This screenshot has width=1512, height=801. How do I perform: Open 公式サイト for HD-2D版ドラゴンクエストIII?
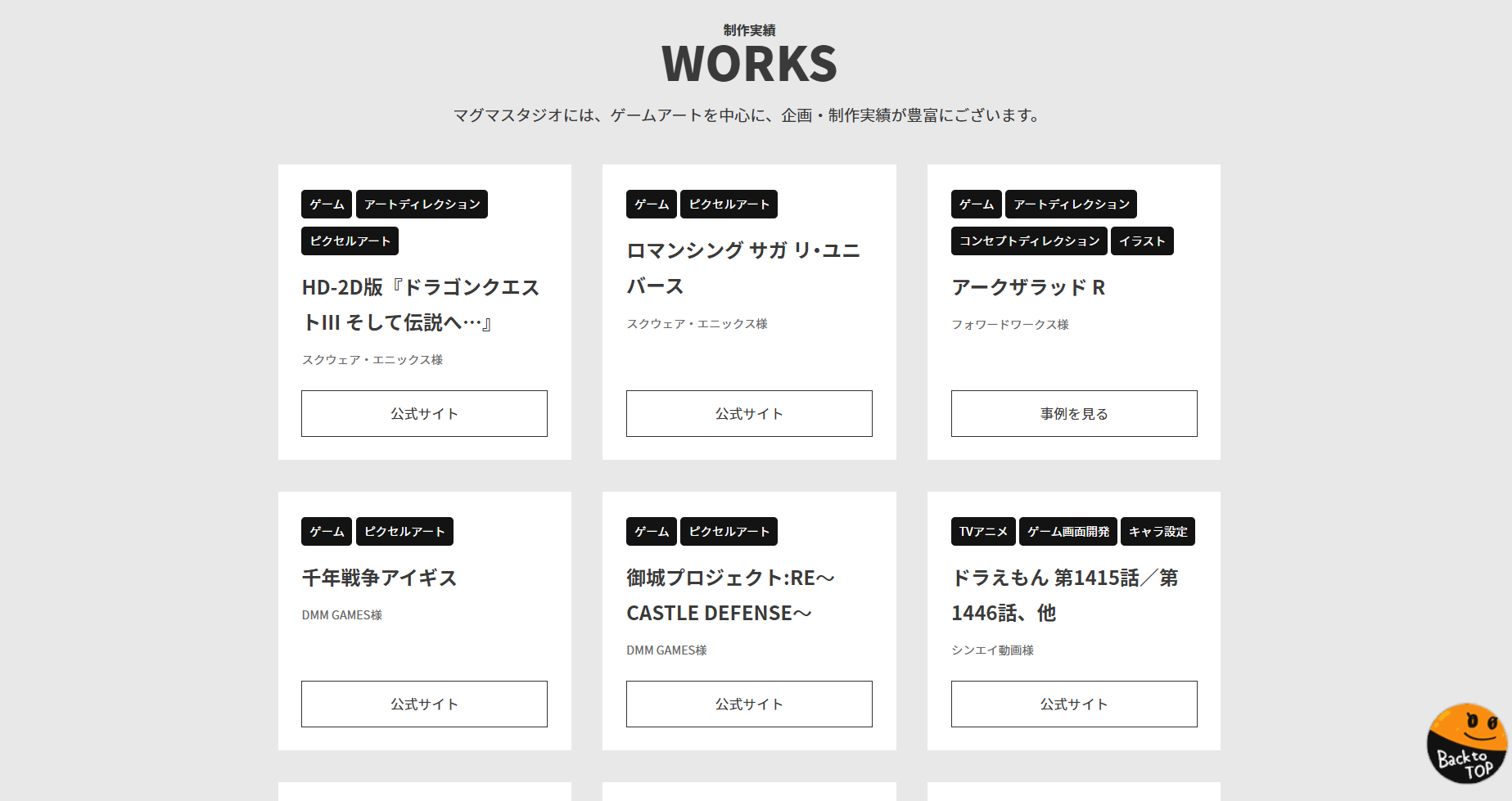[x=424, y=413]
